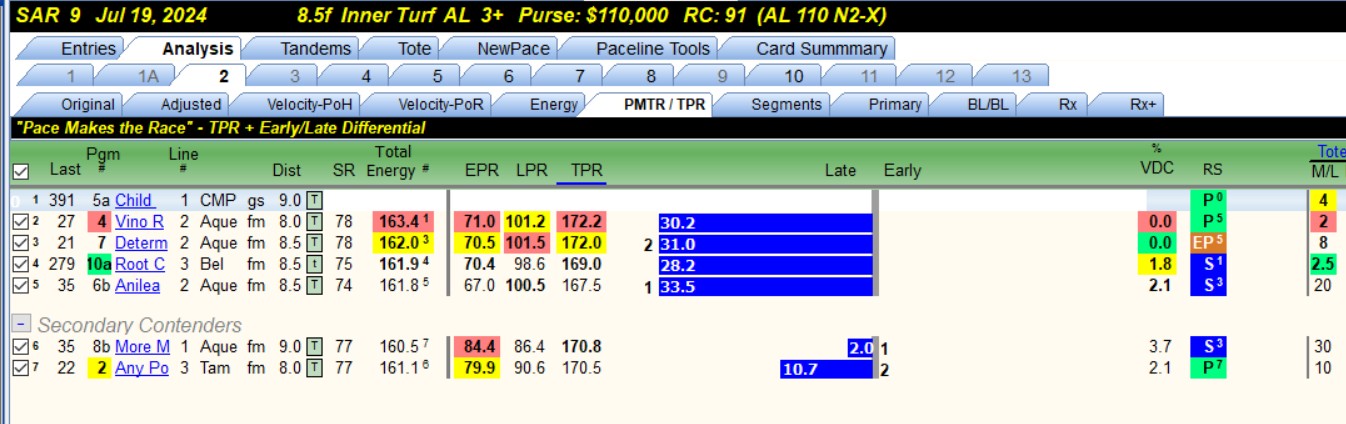Open the Adjusted sub-tab

tap(191, 104)
